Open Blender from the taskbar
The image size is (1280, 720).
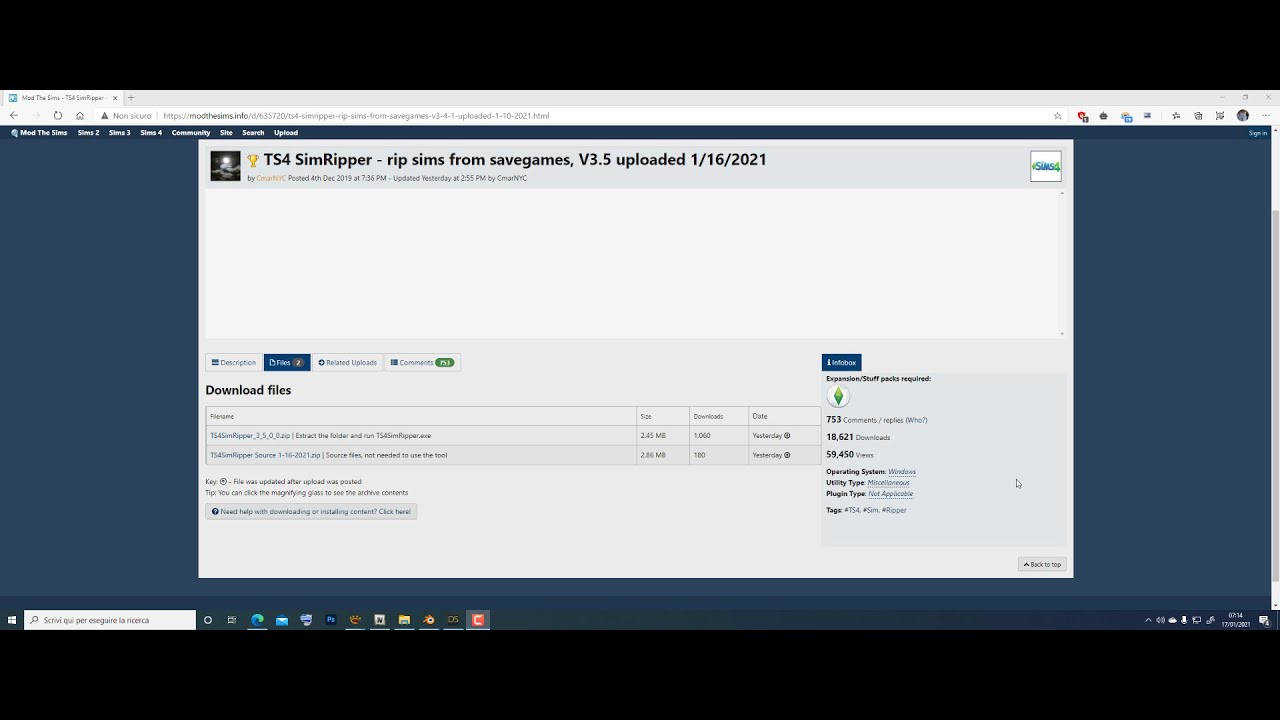coord(429,620)
